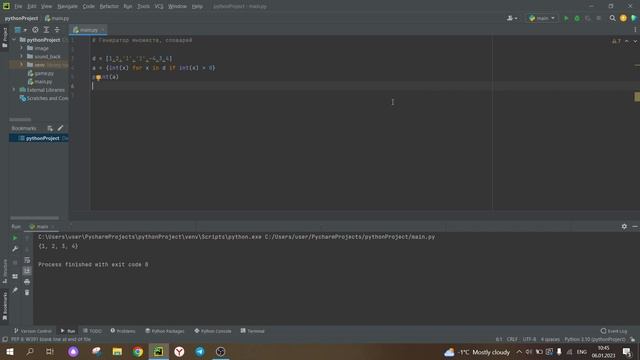Toggle the Project side tool window strip button
This screenshot has width=640, height=360.
(4, 38)
